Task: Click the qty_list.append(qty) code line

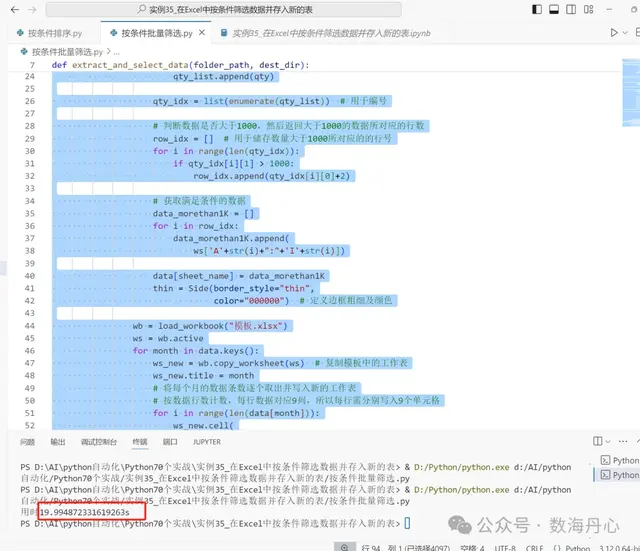Action: [x=223, y=76]
